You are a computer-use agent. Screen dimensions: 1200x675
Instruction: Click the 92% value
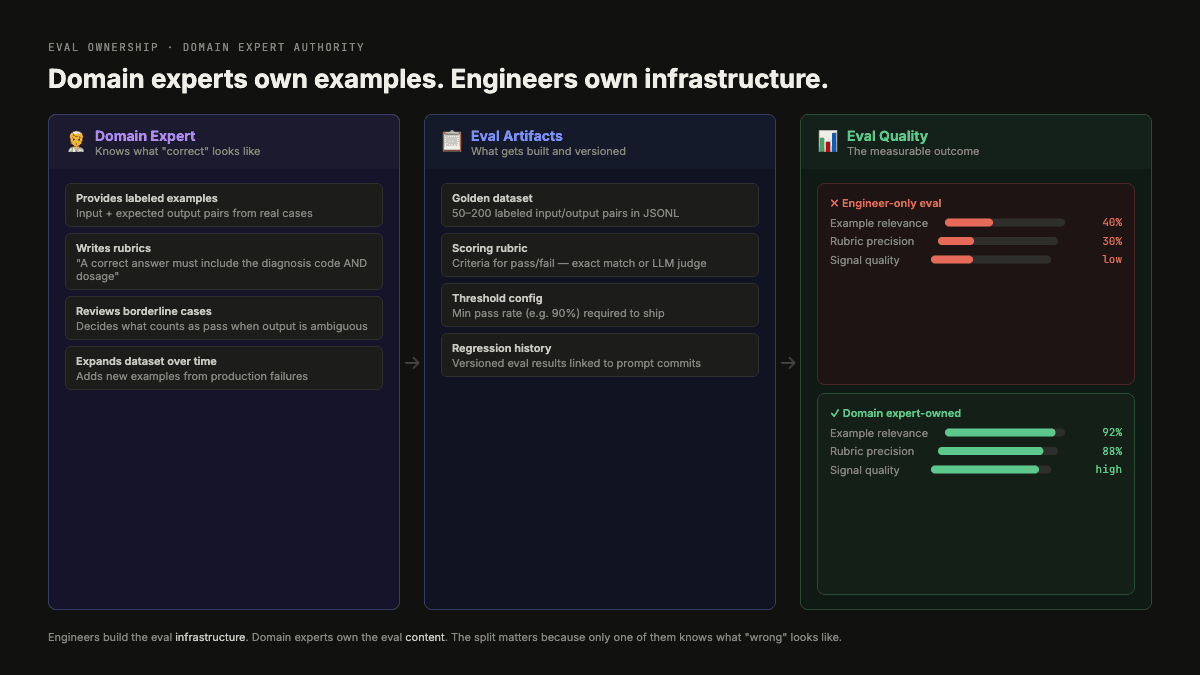1112,432
